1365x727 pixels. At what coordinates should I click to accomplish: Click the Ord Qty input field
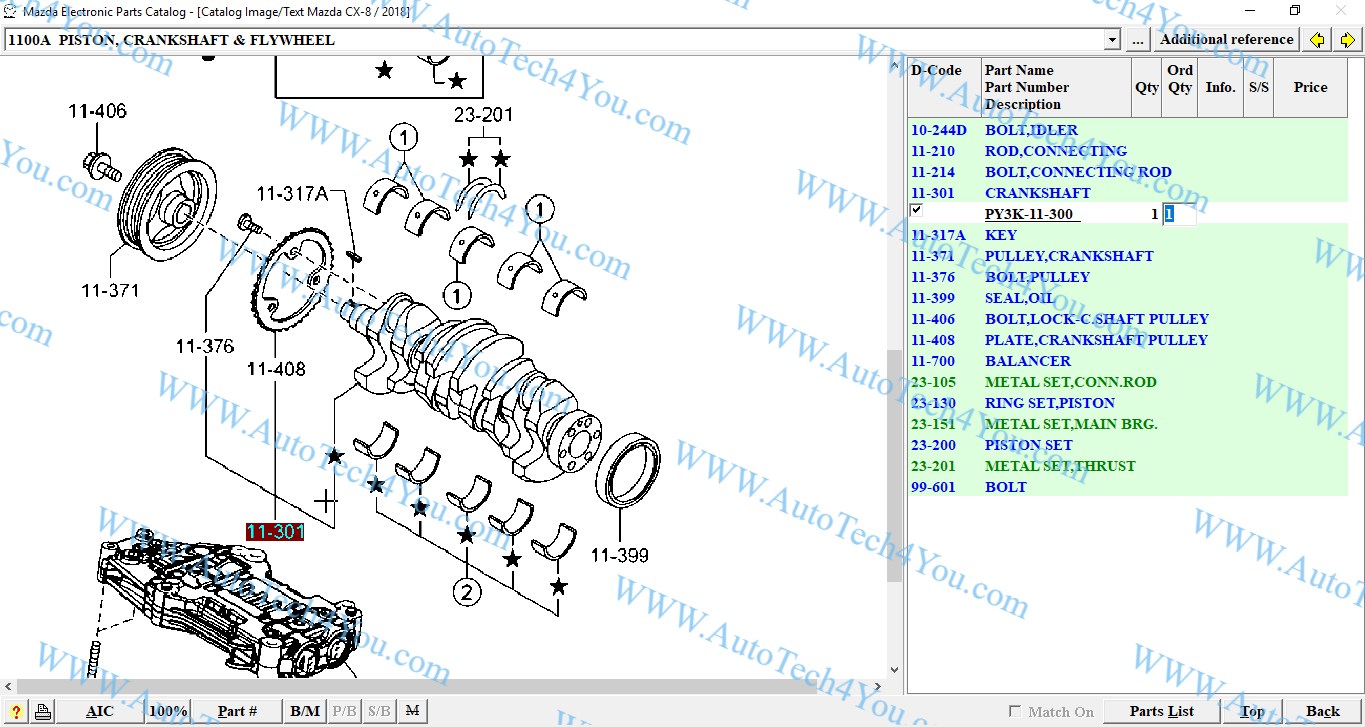pyautogui.click(x=1179, y=214)
